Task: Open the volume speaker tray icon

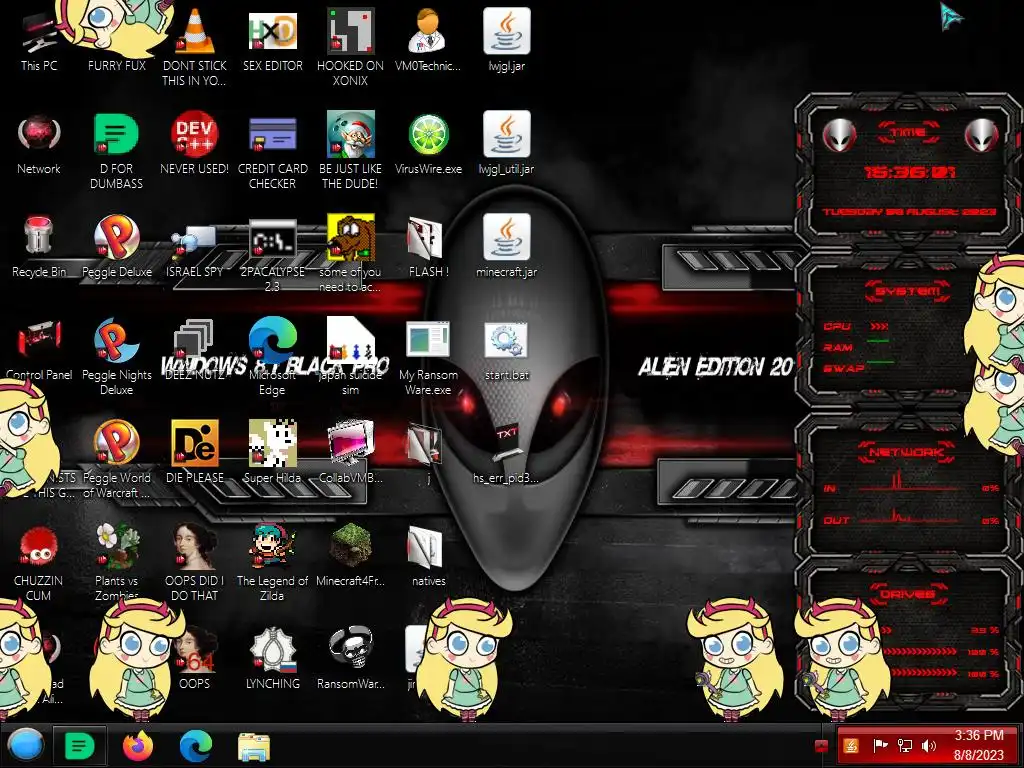Action: pos(928,746)
